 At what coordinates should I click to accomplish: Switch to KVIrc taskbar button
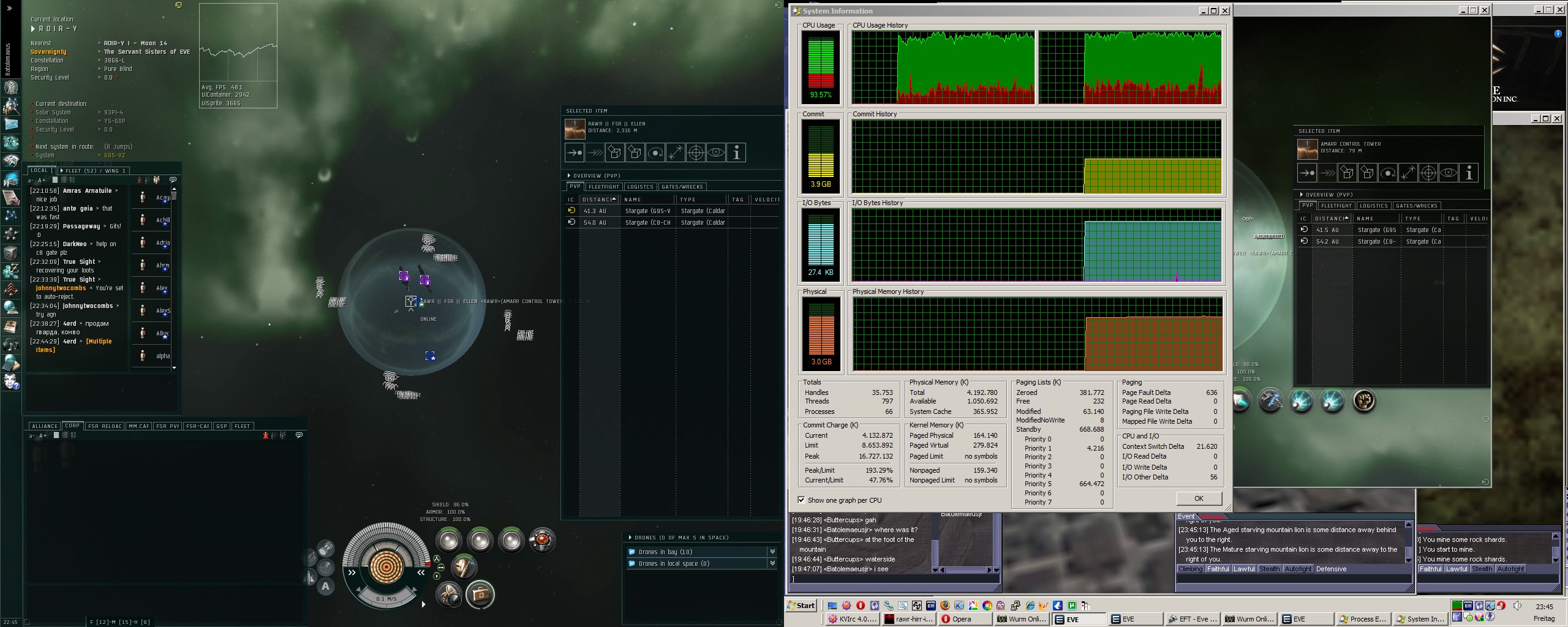(x=853, y=619)
